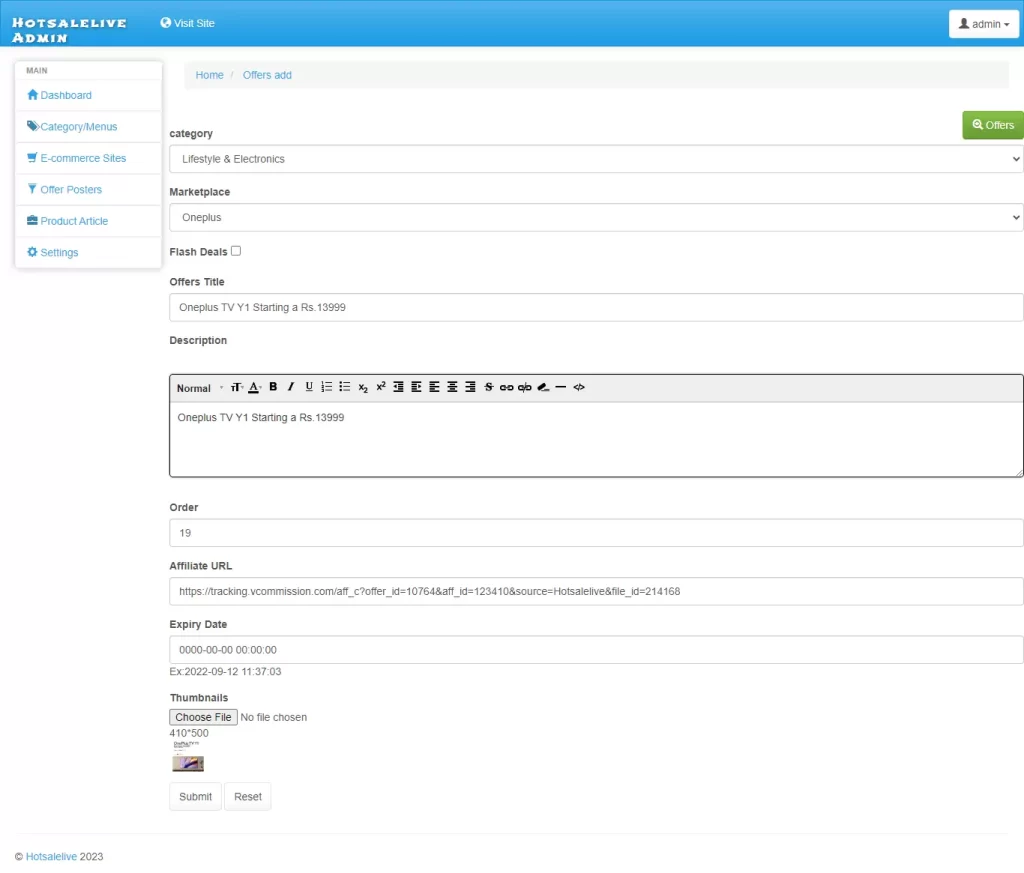Align description text right
Image resolution: width=1024 pixels, height=873 pixels.
point(470,387)
